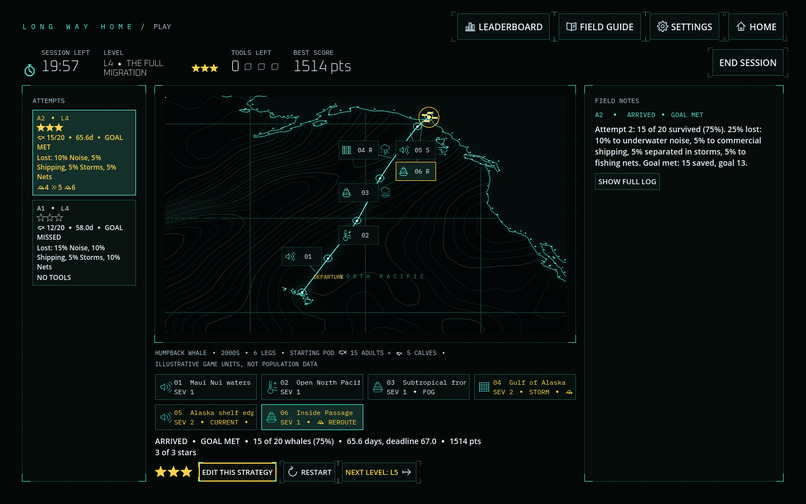Open the 05 Alaska shelf edge leg card
The height and width of the screenshot is (504, 806).
(206, 417)
